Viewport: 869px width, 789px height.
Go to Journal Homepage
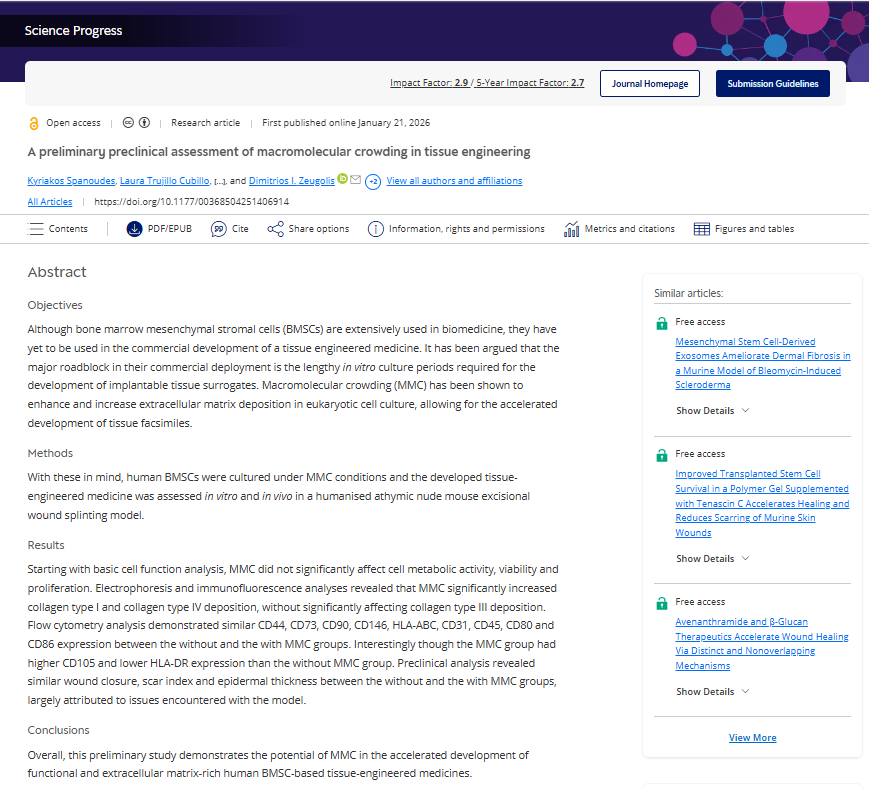tap(649, 84)
